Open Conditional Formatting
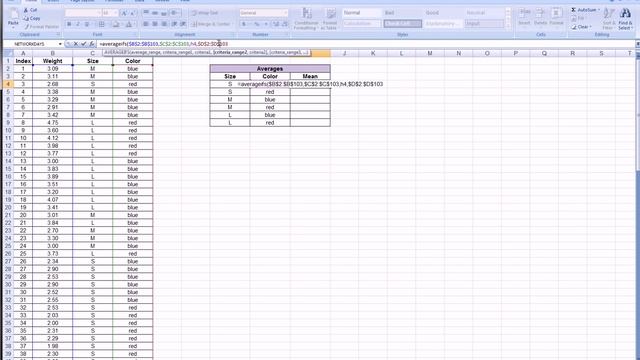Screen dimensions: 640x360 pyautogui.click(x=306, y=18)
